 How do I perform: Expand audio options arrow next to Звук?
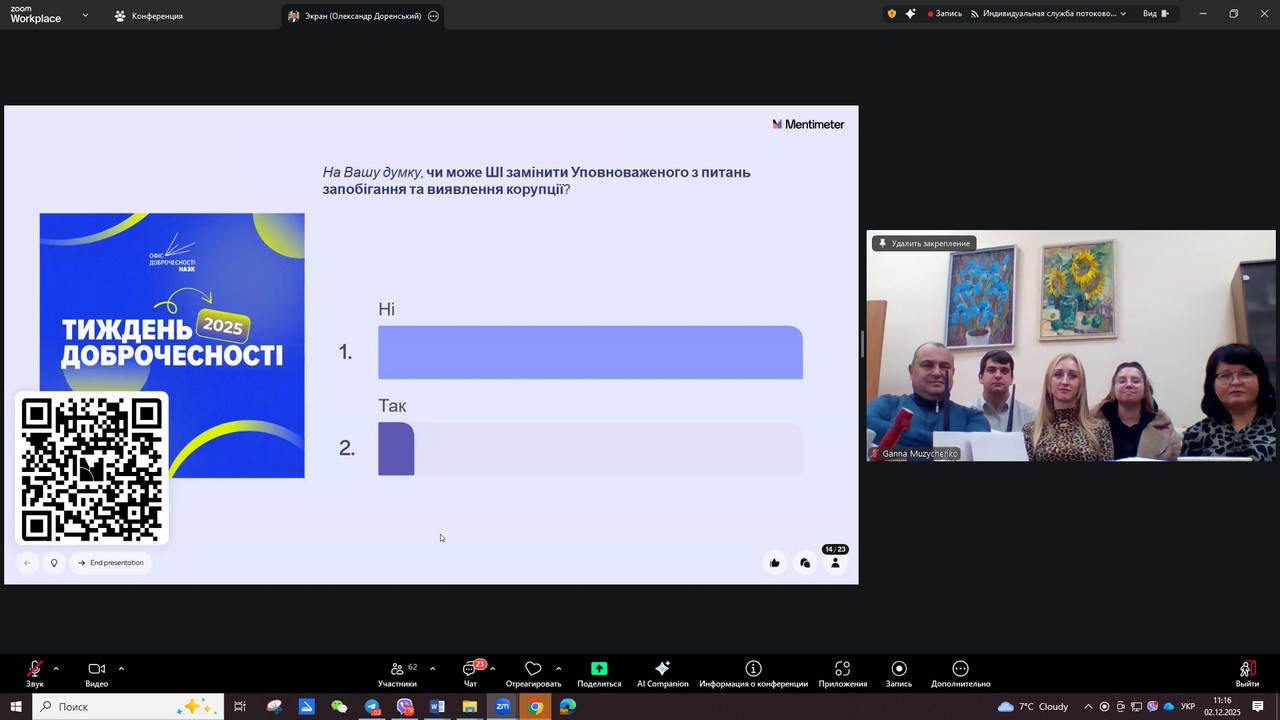tap(56, 668)
